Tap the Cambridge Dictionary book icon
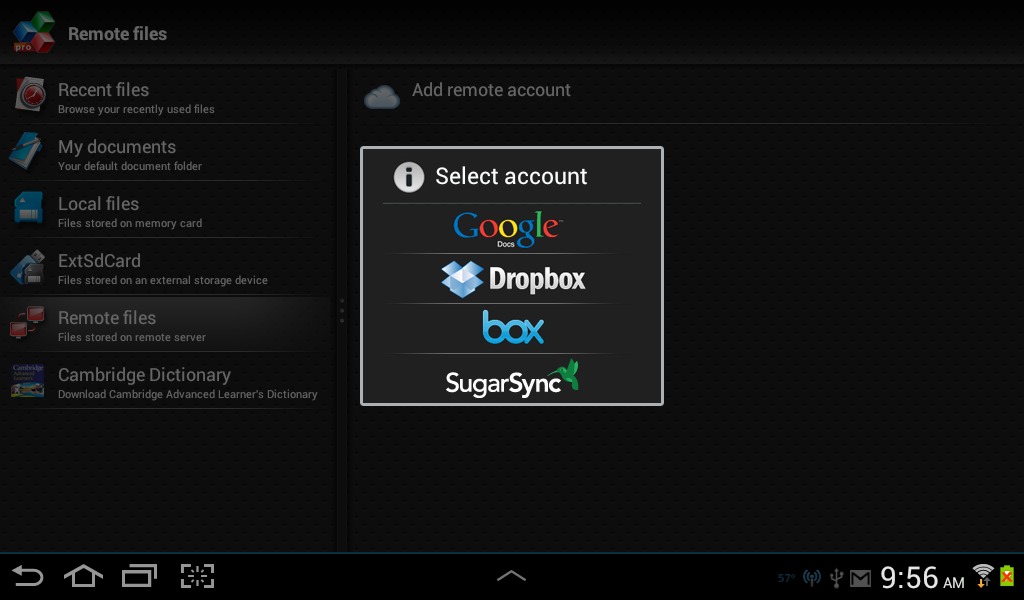 (28, 381)
